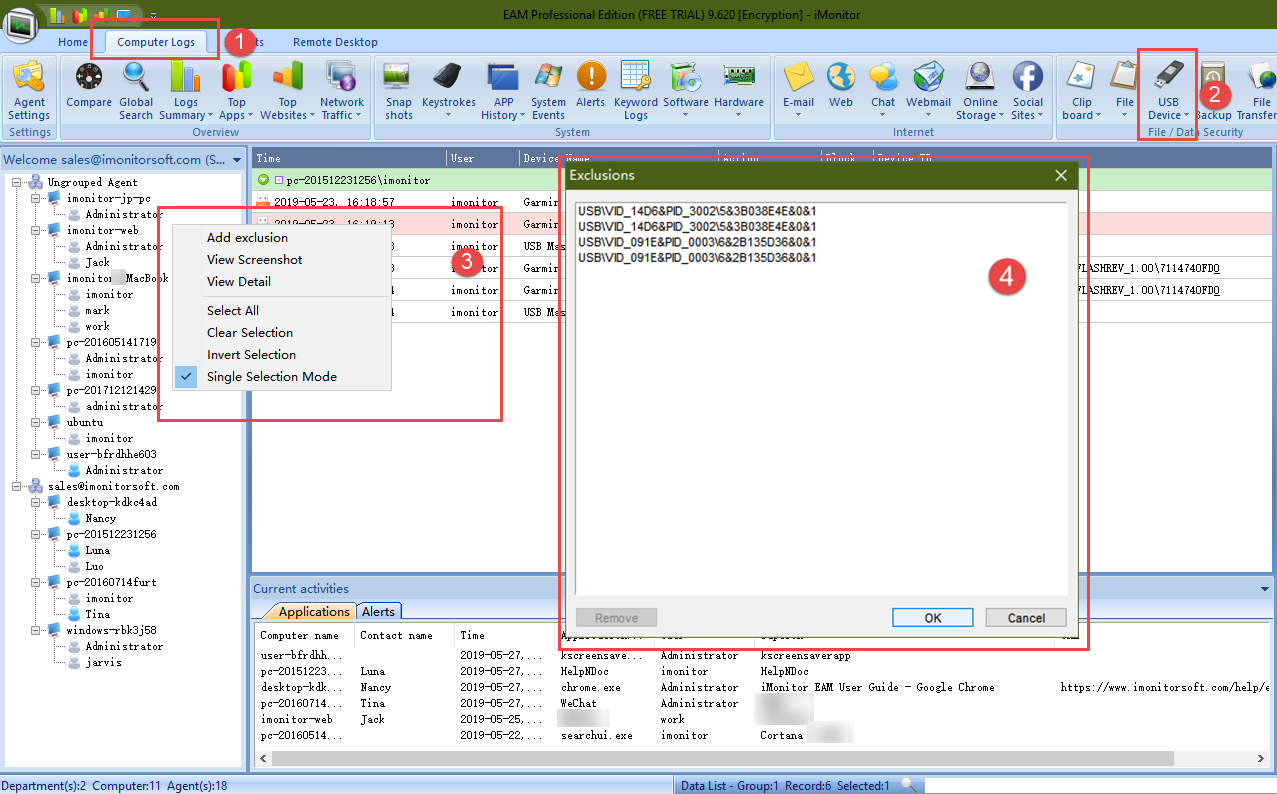The height and width of the screenshot is (794, 1277).
Task: Open Social Sites logs
Action: coord(1028,90)
